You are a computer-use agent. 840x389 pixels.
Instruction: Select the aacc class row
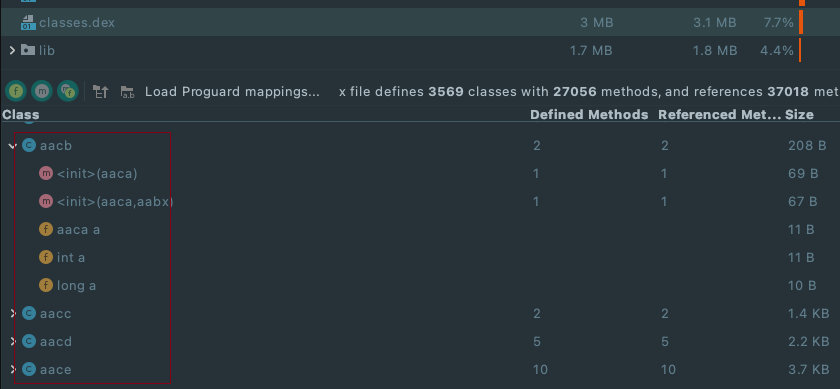pos(420,313)
